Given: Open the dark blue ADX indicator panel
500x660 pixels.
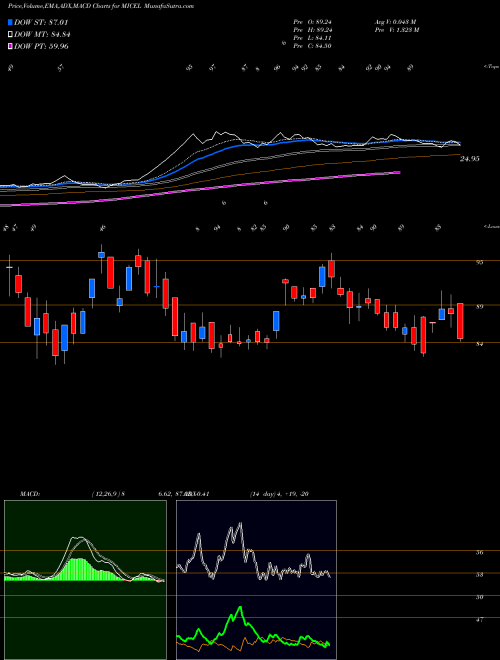Looking at the screenshot, I should (x=256, y=580).
